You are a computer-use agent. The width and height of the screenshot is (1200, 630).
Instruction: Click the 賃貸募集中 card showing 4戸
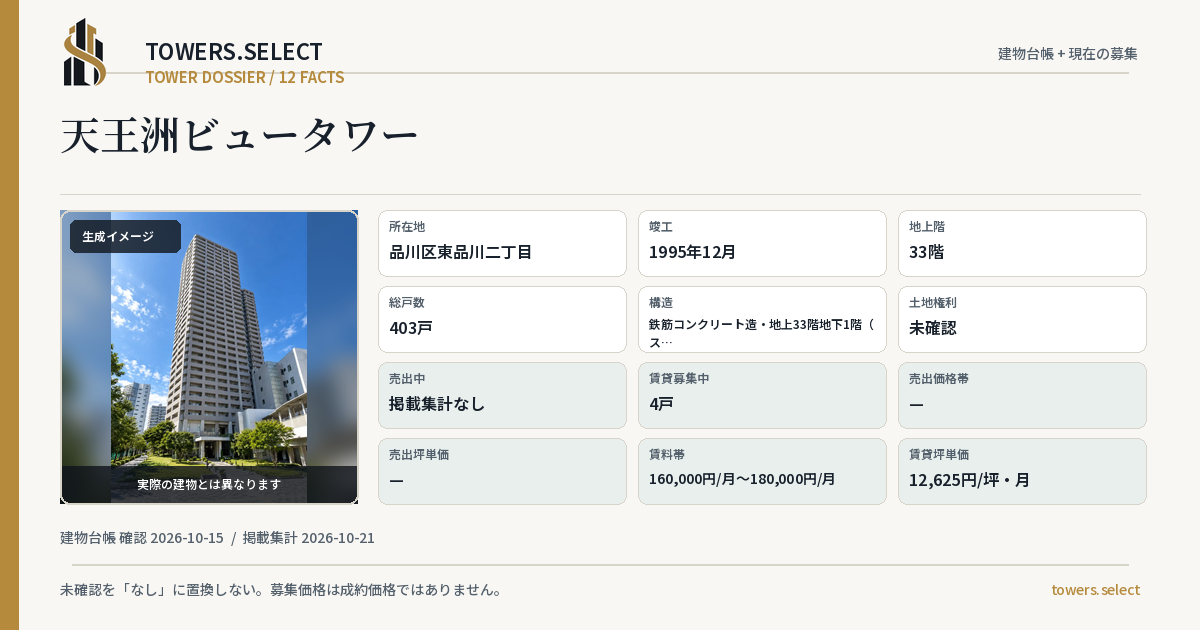tap(762, 395)
